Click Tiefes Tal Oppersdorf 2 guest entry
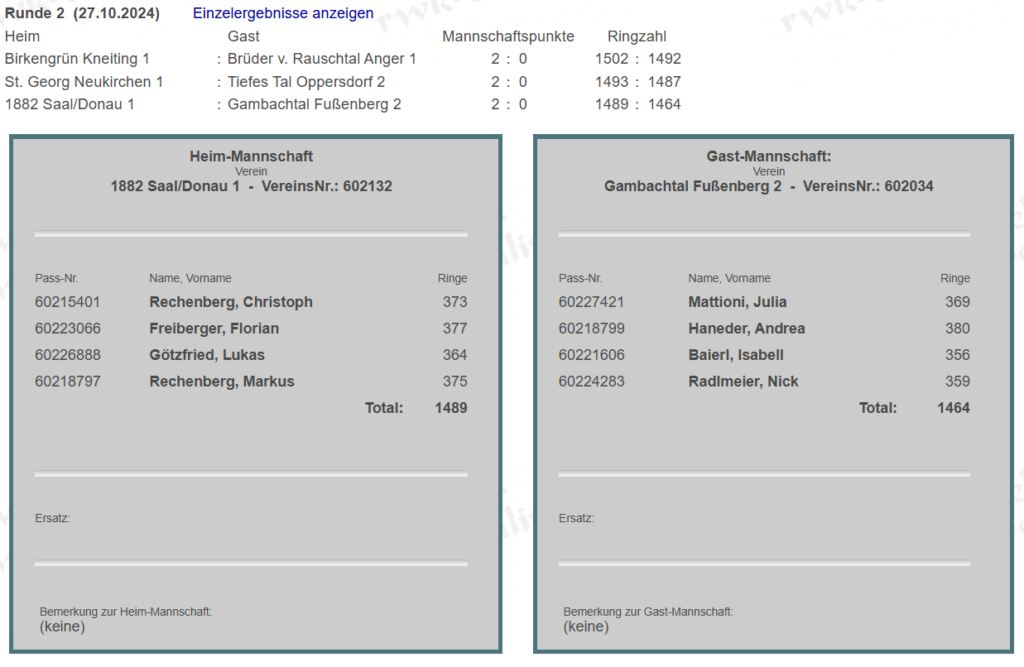 306,82
